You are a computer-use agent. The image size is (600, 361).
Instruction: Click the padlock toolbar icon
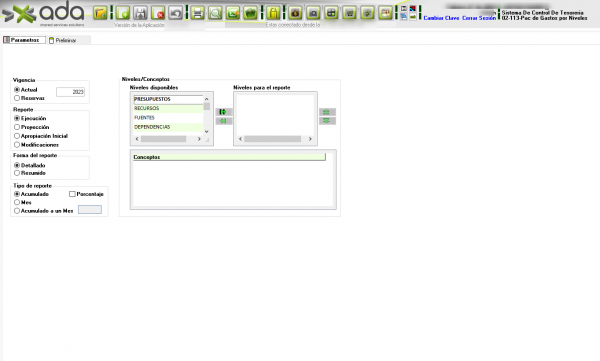click(273, 13)
